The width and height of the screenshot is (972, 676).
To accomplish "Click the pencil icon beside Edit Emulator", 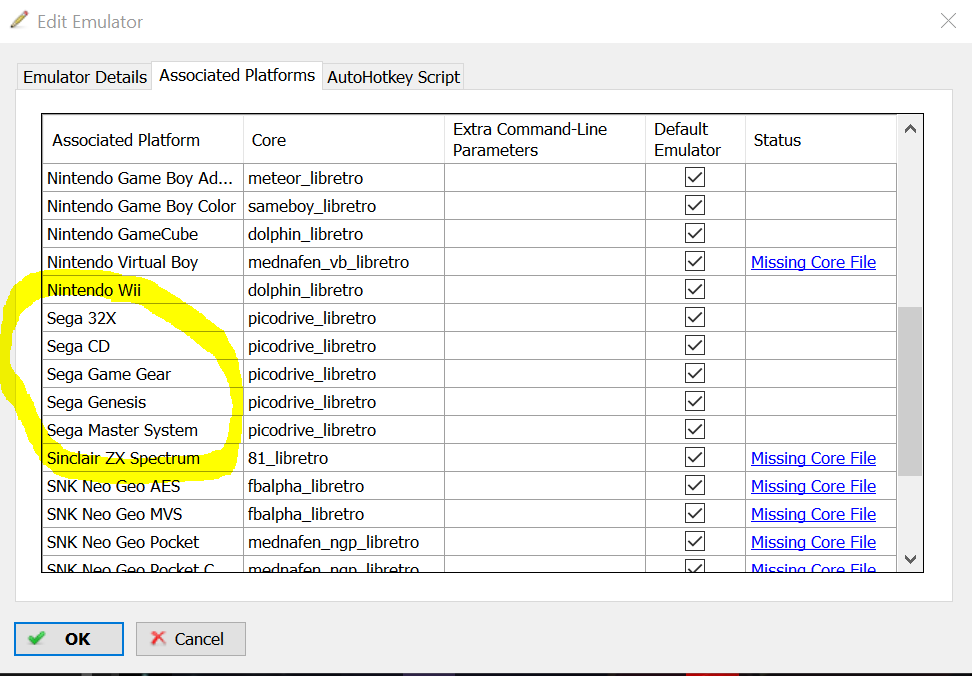I will (x=19, y=20).
